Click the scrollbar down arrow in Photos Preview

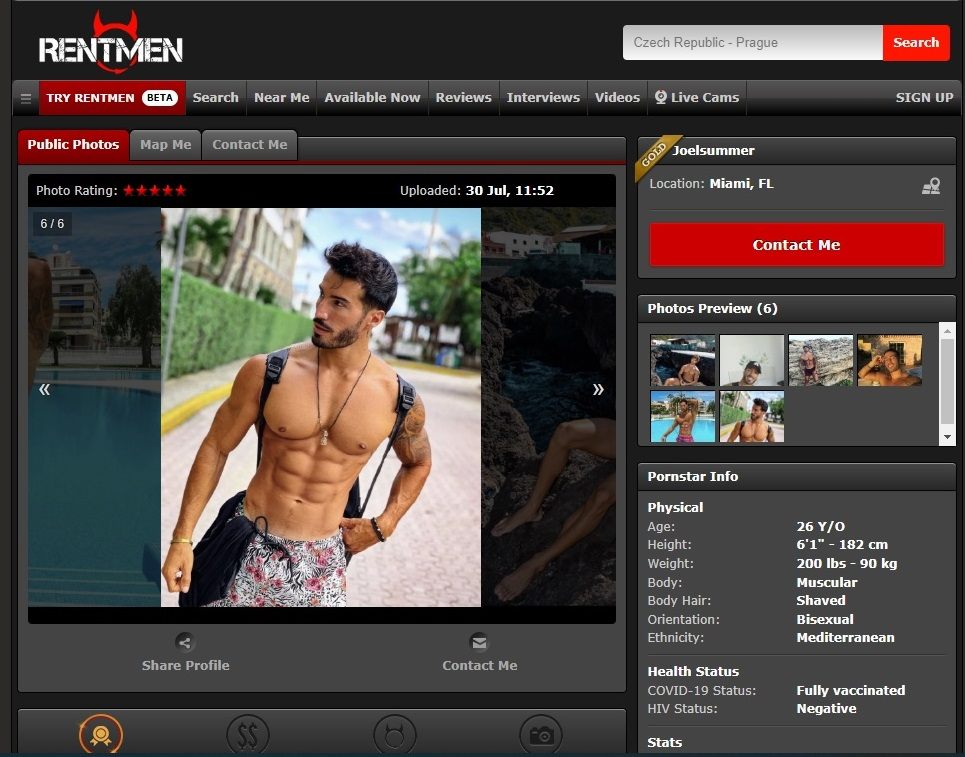pyautogui.click(x=947, y=437)
